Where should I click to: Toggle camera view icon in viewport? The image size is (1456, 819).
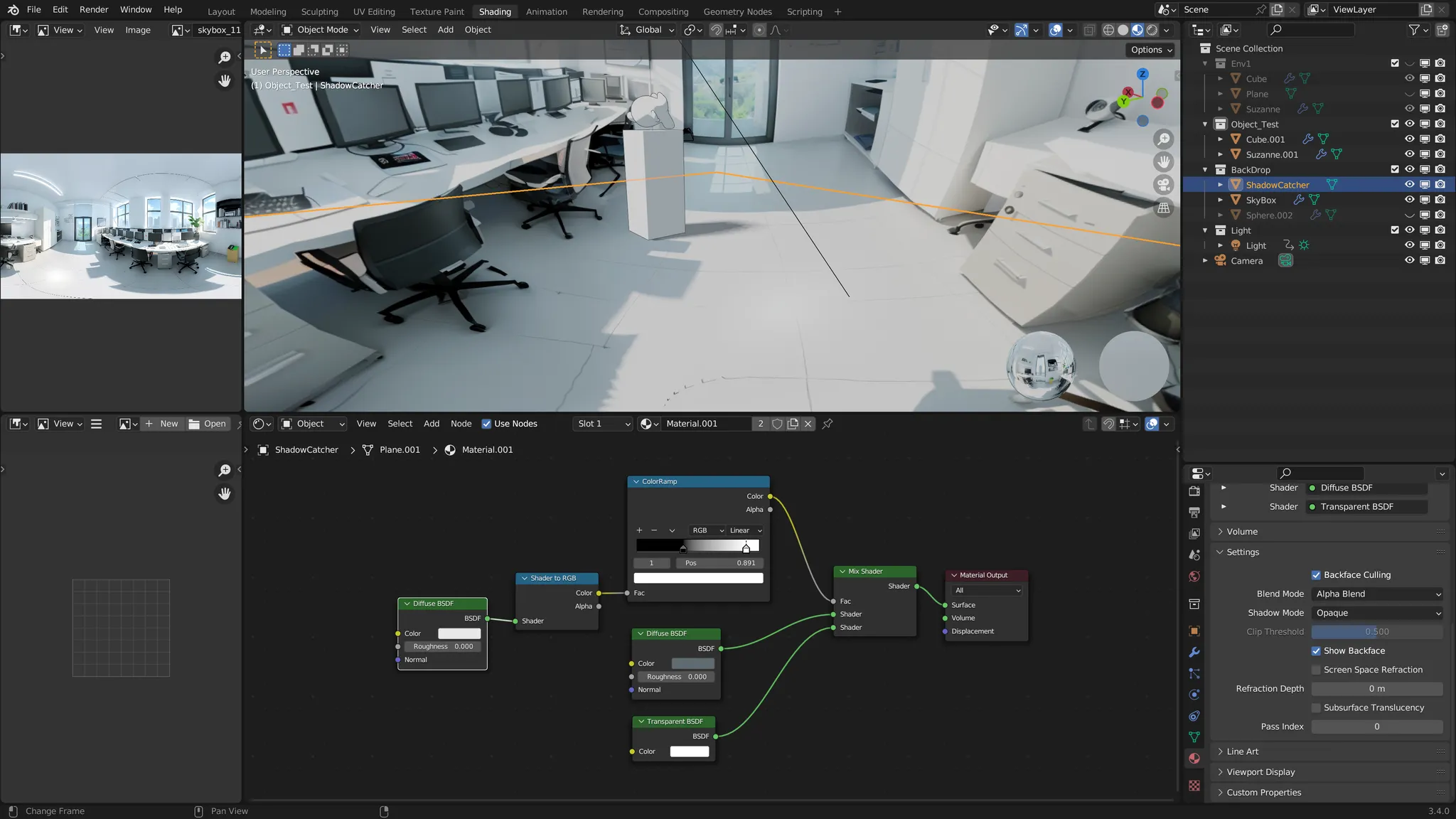coord(1164,185)
